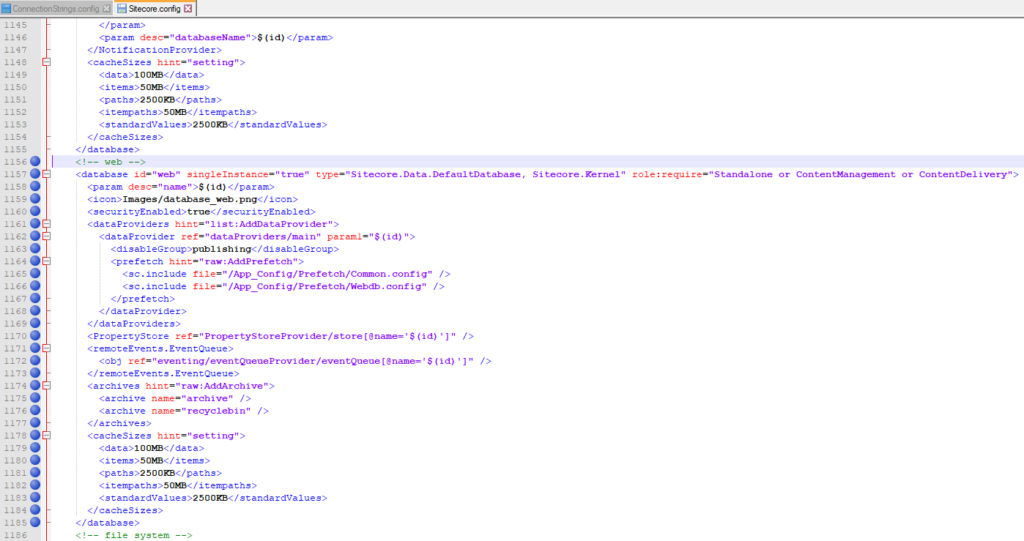
Task: Click the bookmark marker on line 1159
Action: coord(35,199)
